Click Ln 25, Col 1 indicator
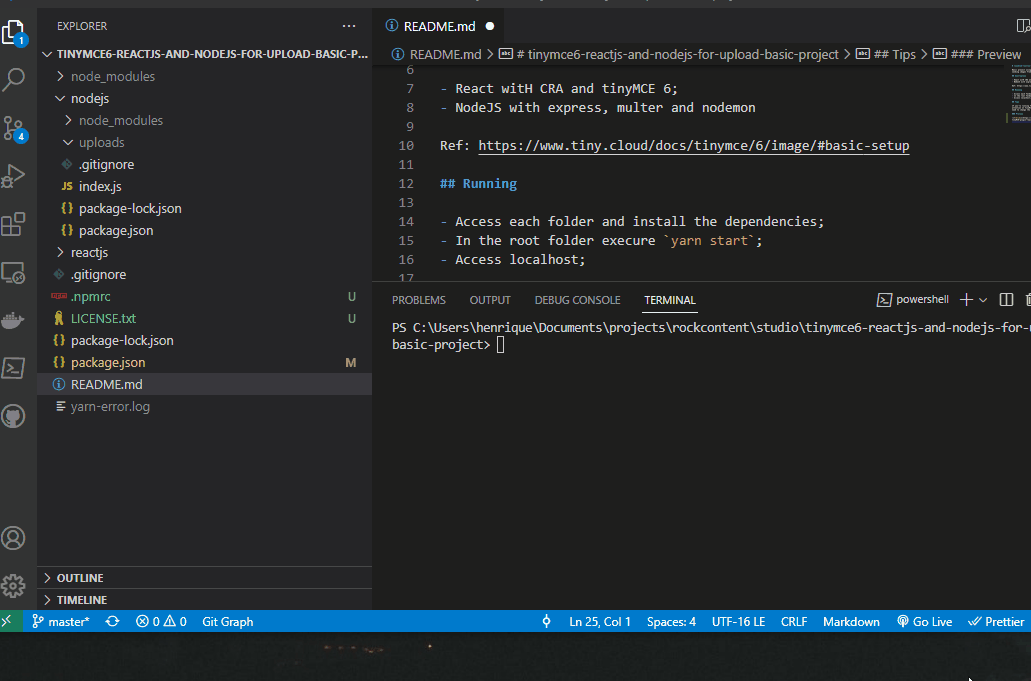Screen dimensions: 1031x681 point(600,621)
